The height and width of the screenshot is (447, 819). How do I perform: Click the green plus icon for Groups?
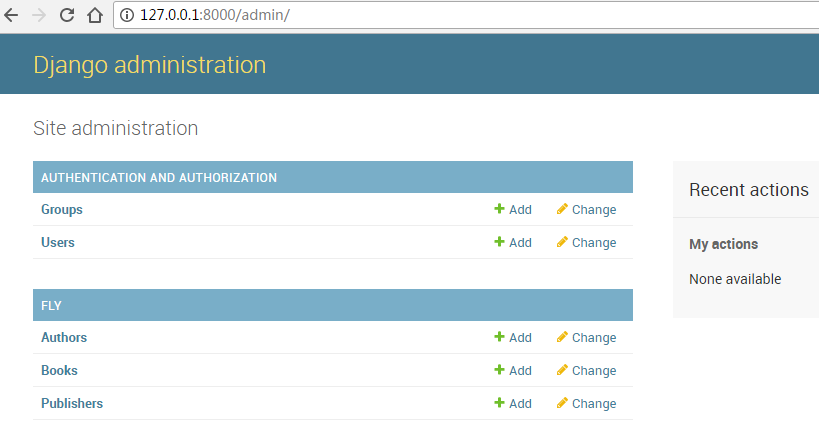point(499,209)
